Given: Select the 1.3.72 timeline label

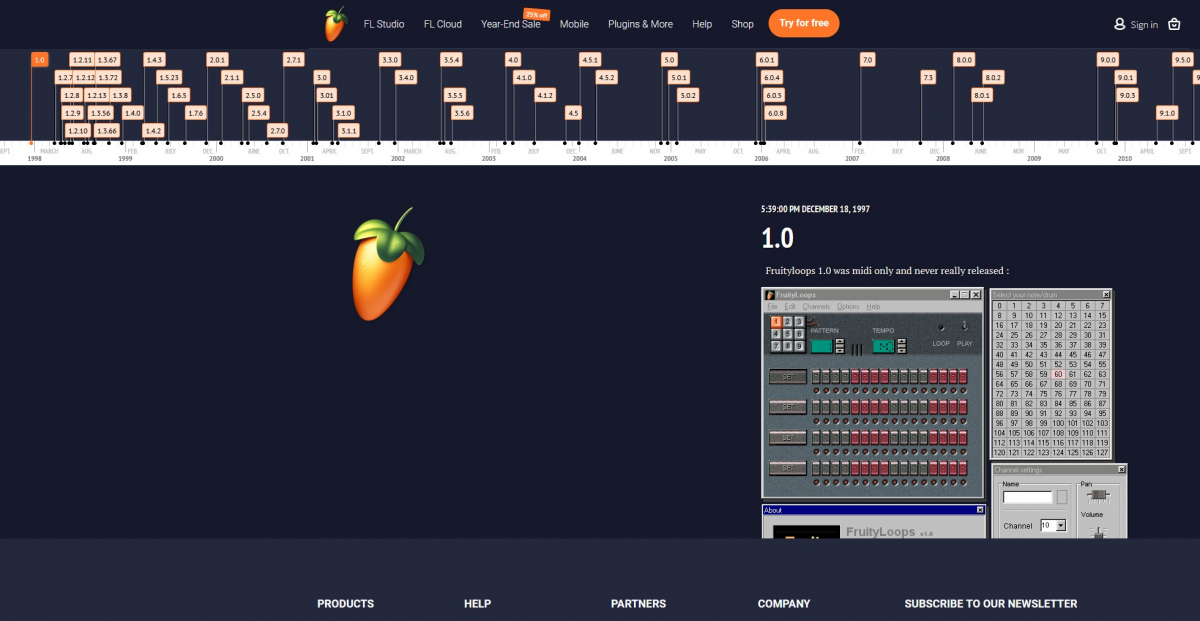Looking at the screenshot, I should pos(108,77).
